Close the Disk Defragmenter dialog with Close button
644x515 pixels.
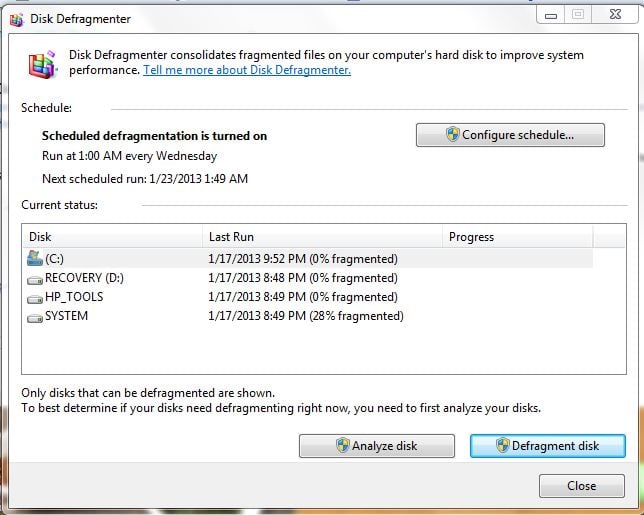tap(582, 486)
